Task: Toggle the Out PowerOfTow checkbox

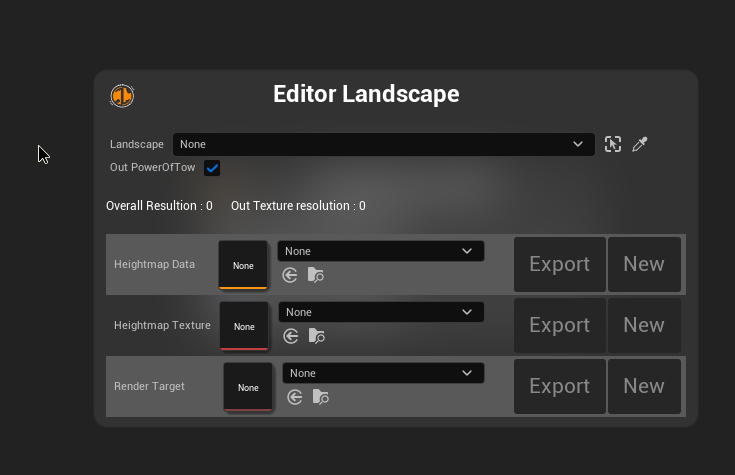Action: 212,168
